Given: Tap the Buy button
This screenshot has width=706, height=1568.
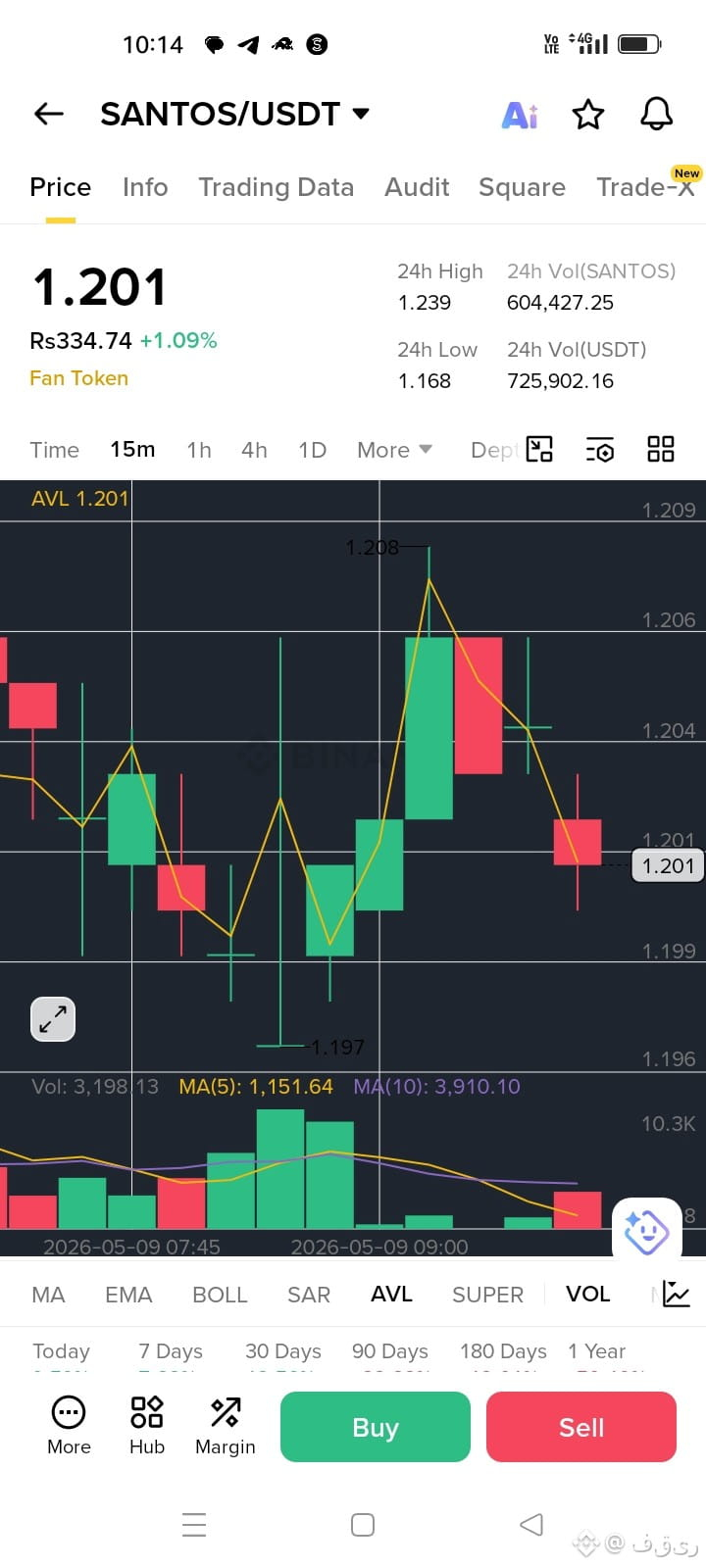Looking at the screenshot, I should click(x=376, y=1427).
